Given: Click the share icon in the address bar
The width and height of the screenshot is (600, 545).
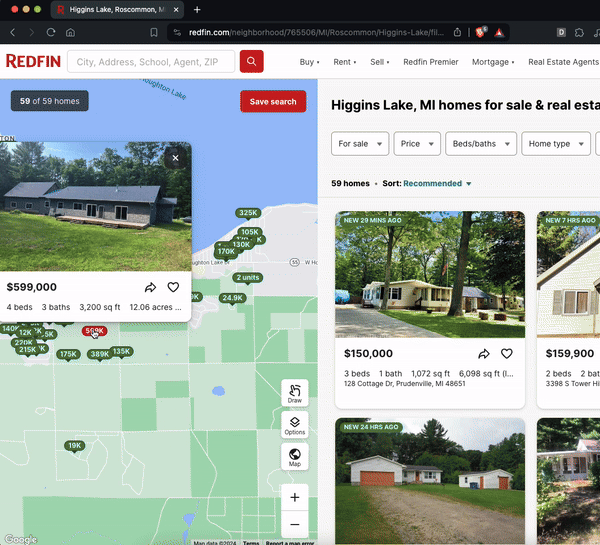Looking at the screenshot, I should (x=457, y=33).
